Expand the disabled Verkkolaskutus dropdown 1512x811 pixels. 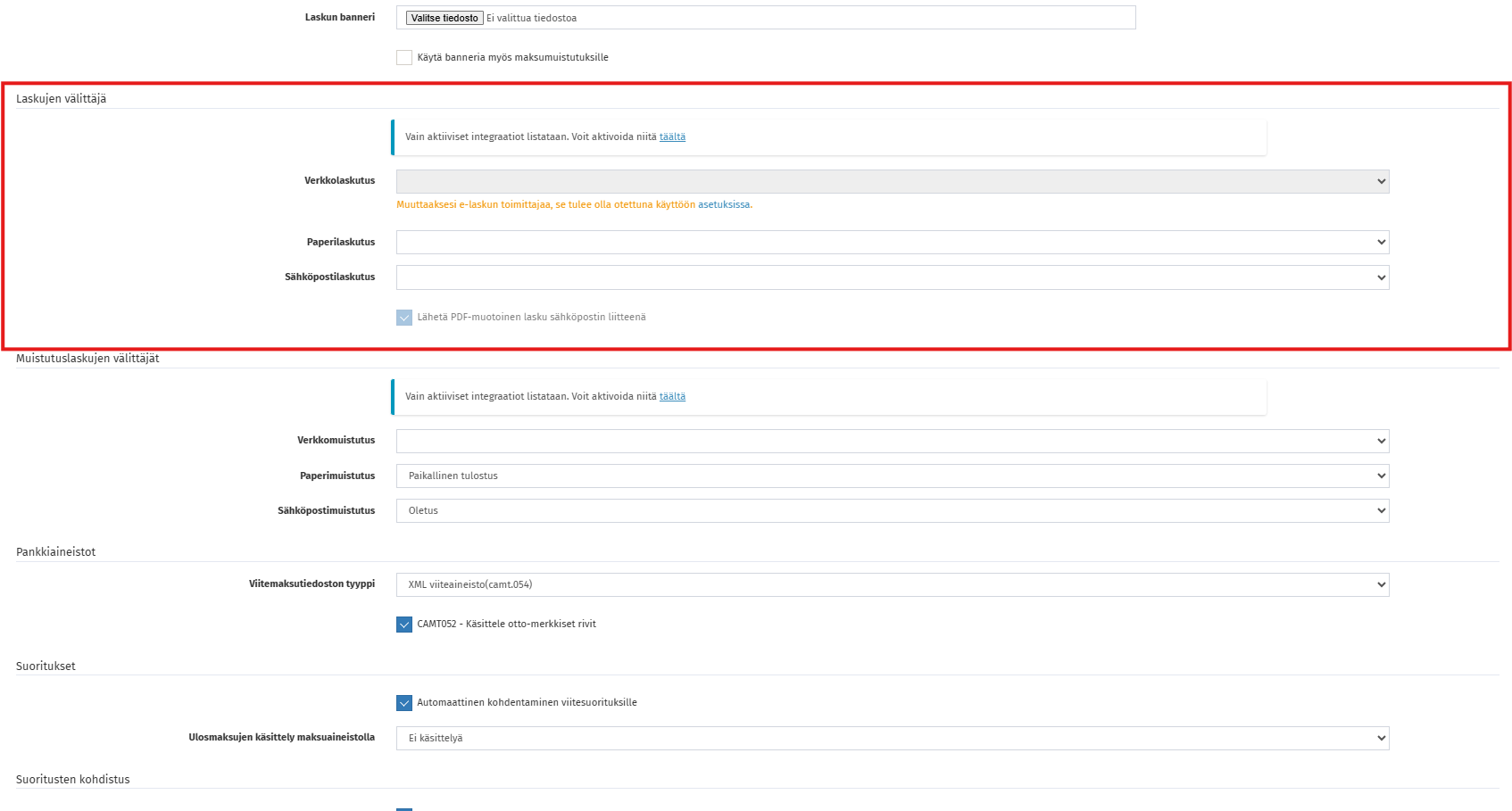pos(893,181)
